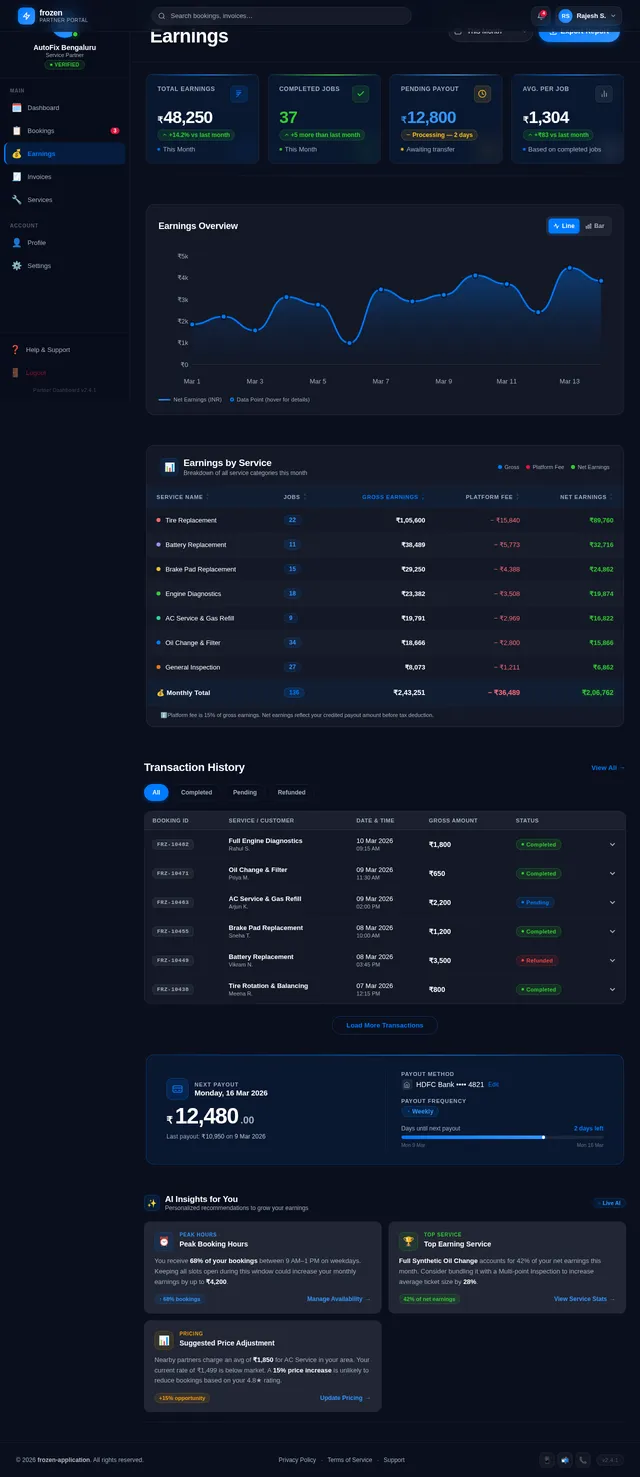Open Settings gear in sidebar

click(17, 266)
